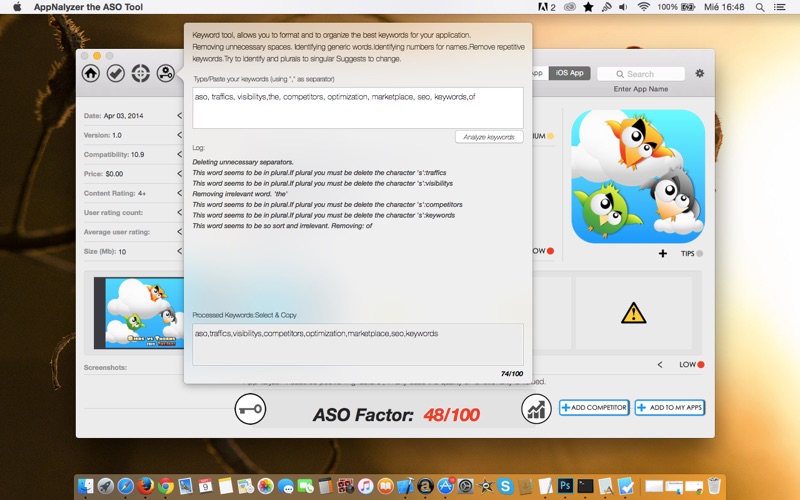Viewport: 800px width, 500px height.
Task: Open Photos from the Dock
Action: click(265, 486)
